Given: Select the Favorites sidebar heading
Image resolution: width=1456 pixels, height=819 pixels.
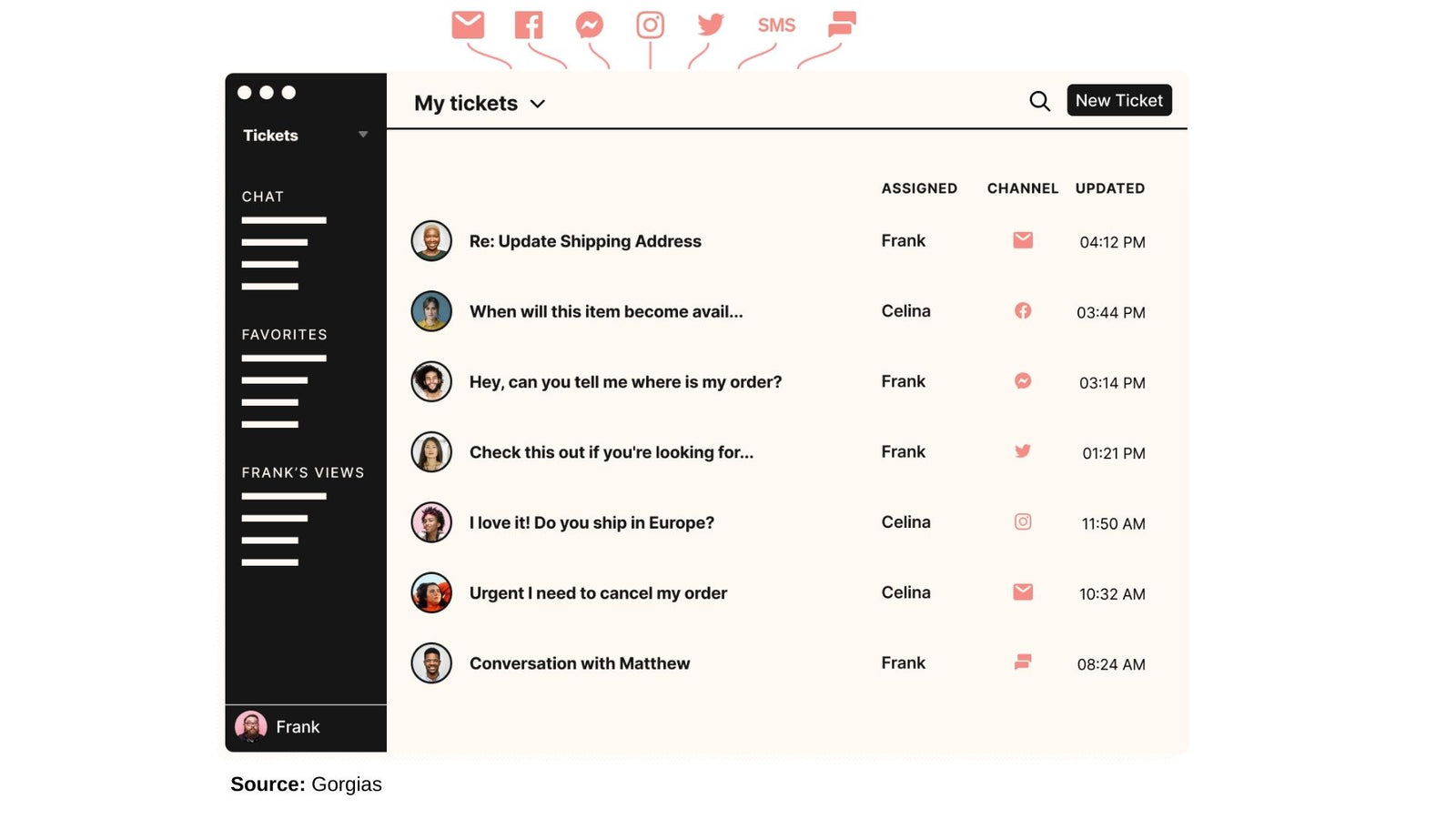Looking at the screenshot, I should (284, 335).
